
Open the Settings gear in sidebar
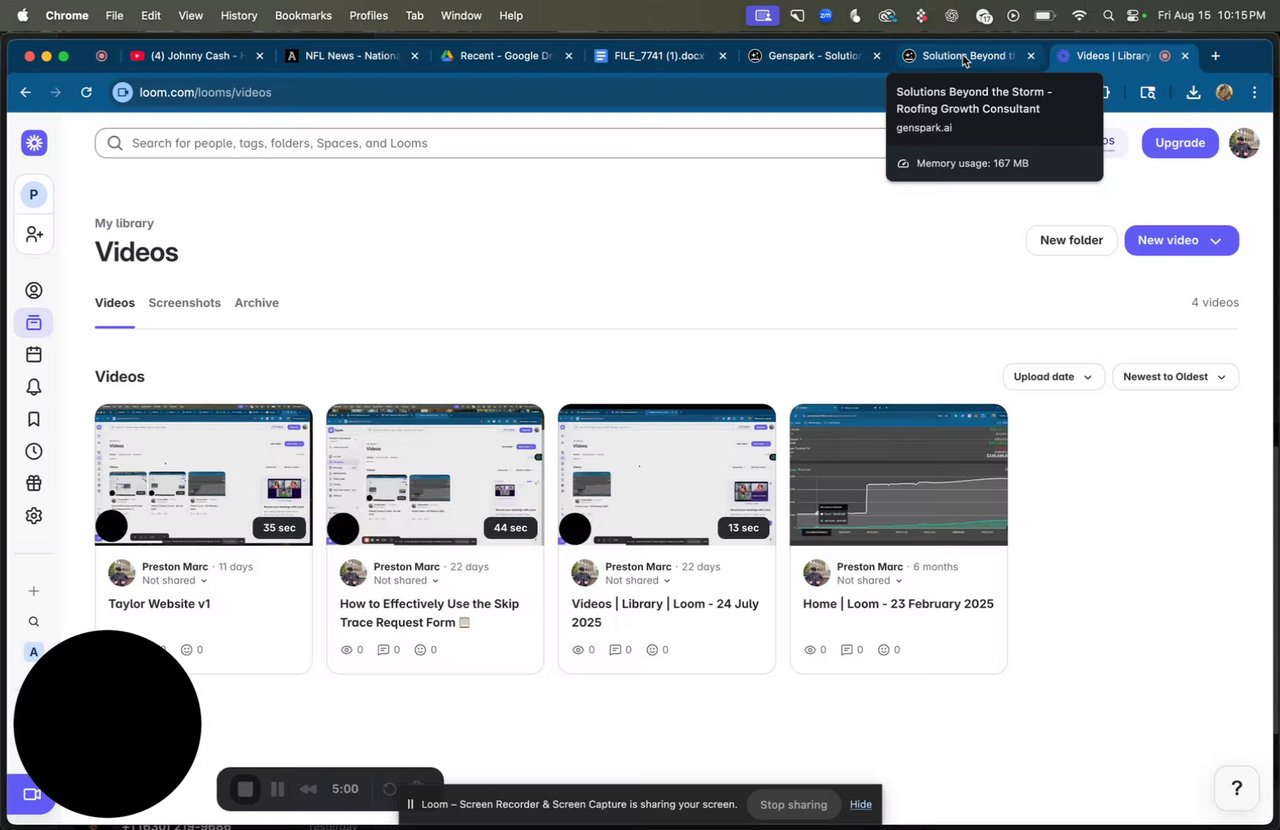tap(34, 516)
